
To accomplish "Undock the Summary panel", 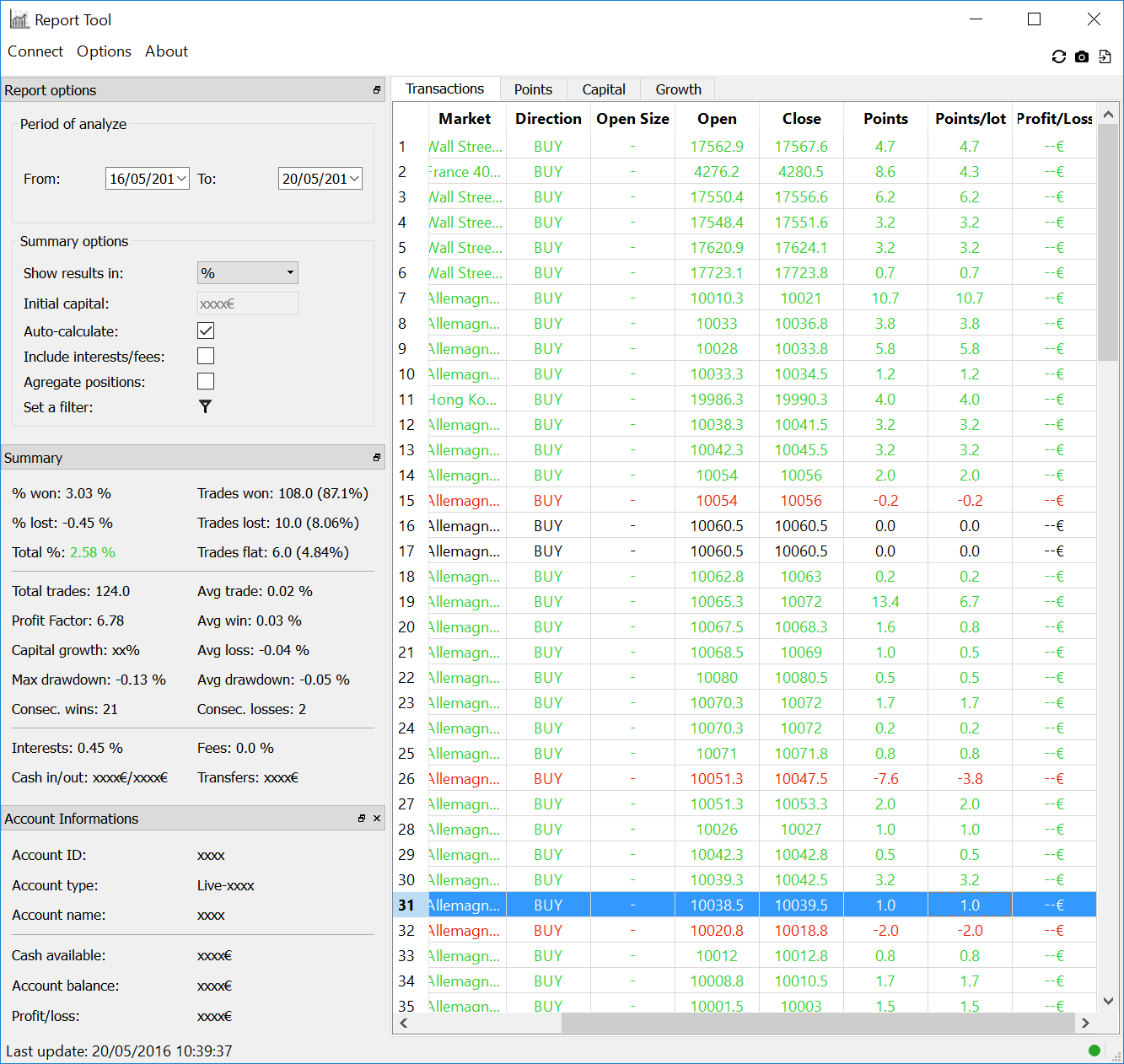I will [377, 458].
